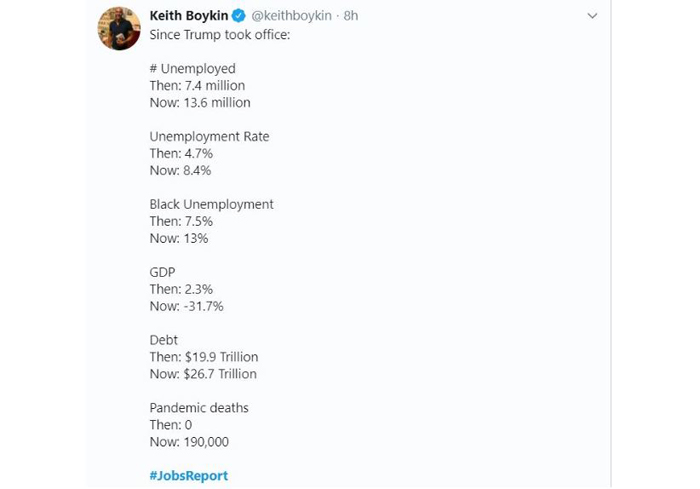Open the #JobsReport hashtag link
This screenshot has height=489, width=700.
click(189, 476)
